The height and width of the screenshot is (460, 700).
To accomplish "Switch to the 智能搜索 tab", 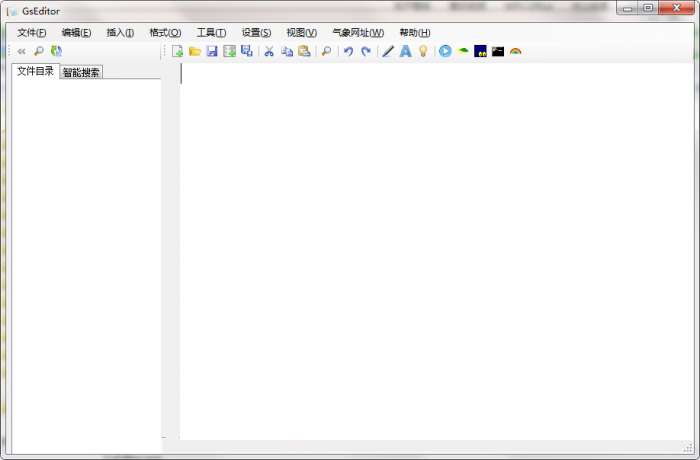I will pos(81,72).
